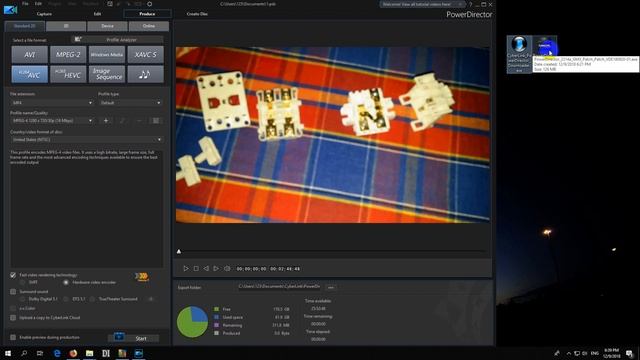Open the settings gear in the title bar

[x=149, y=4]
